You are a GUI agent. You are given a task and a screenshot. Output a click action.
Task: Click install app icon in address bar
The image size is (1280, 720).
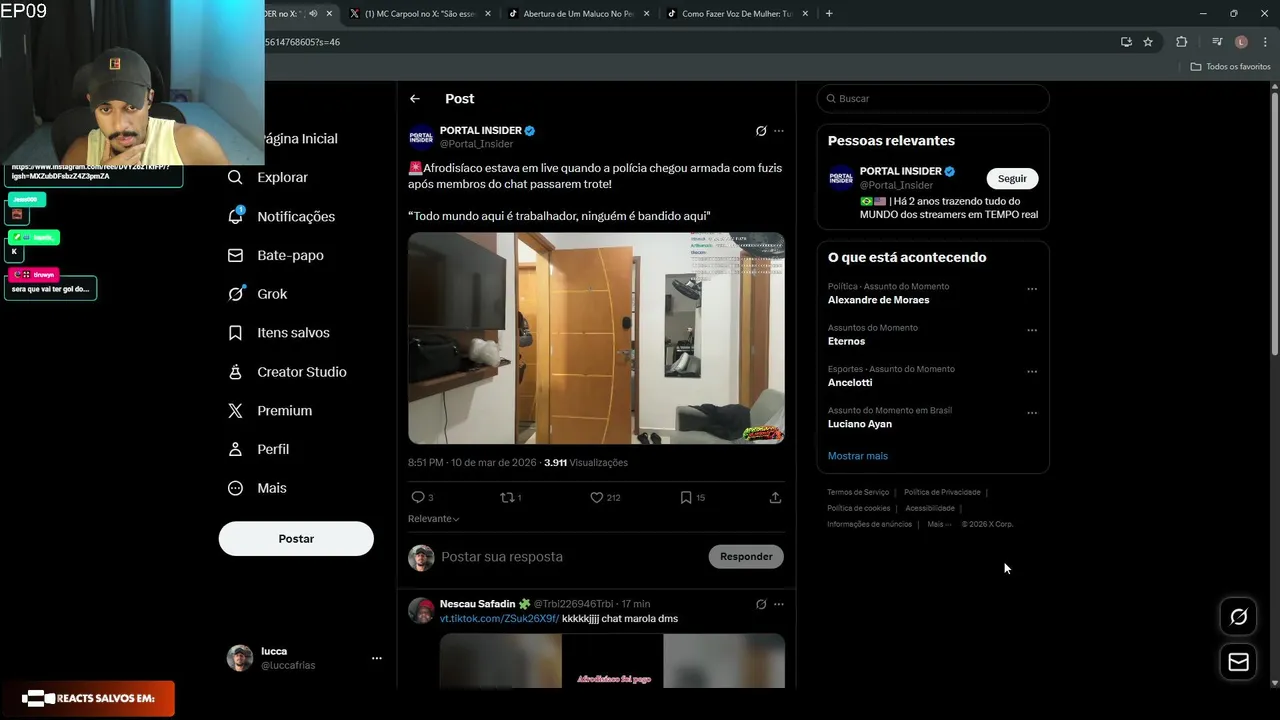pos(1126,42)
